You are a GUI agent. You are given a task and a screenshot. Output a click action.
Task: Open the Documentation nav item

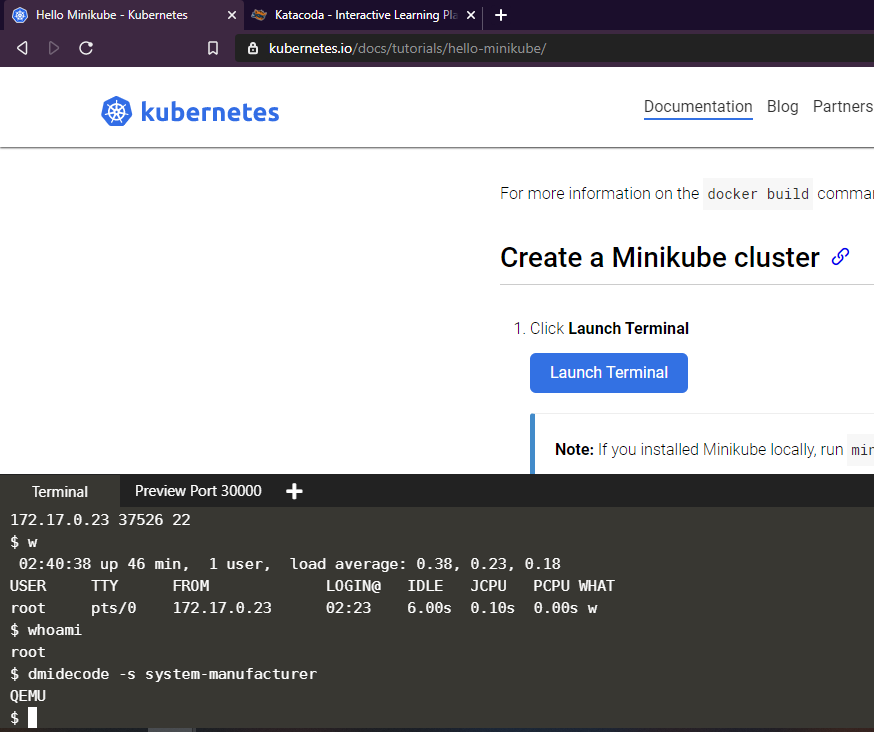pyautogui.click(x=698, y=106)
